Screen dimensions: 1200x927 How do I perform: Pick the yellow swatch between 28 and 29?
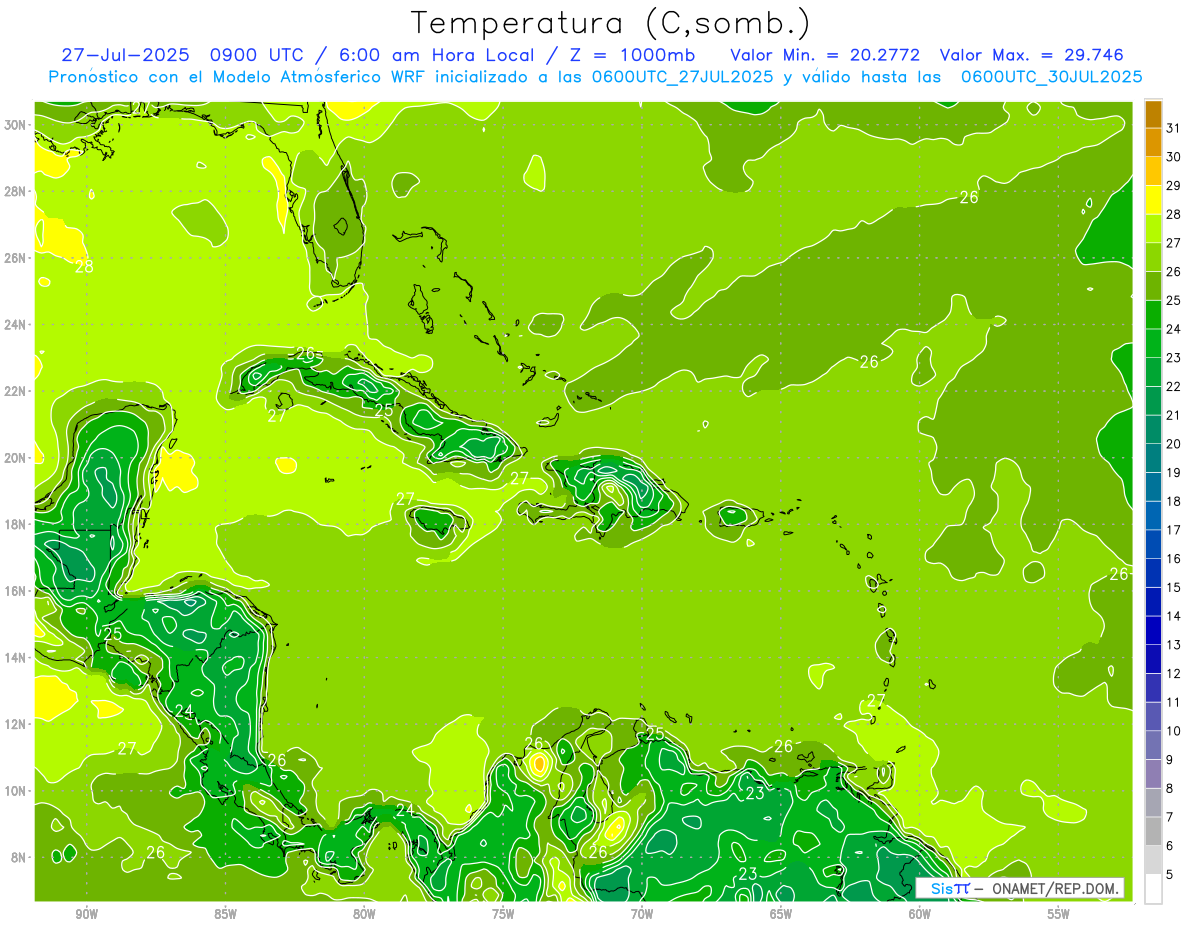(x=1153, y=199)
